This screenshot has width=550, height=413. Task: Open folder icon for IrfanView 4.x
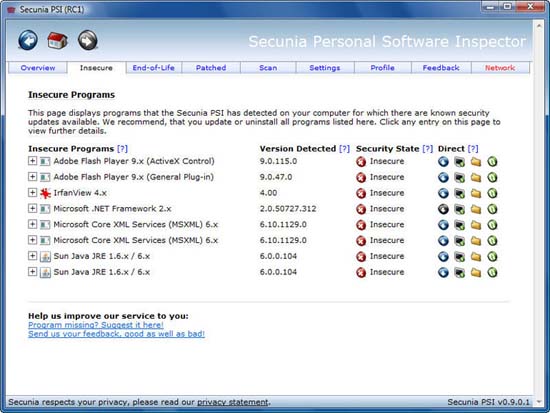[476, 193]
